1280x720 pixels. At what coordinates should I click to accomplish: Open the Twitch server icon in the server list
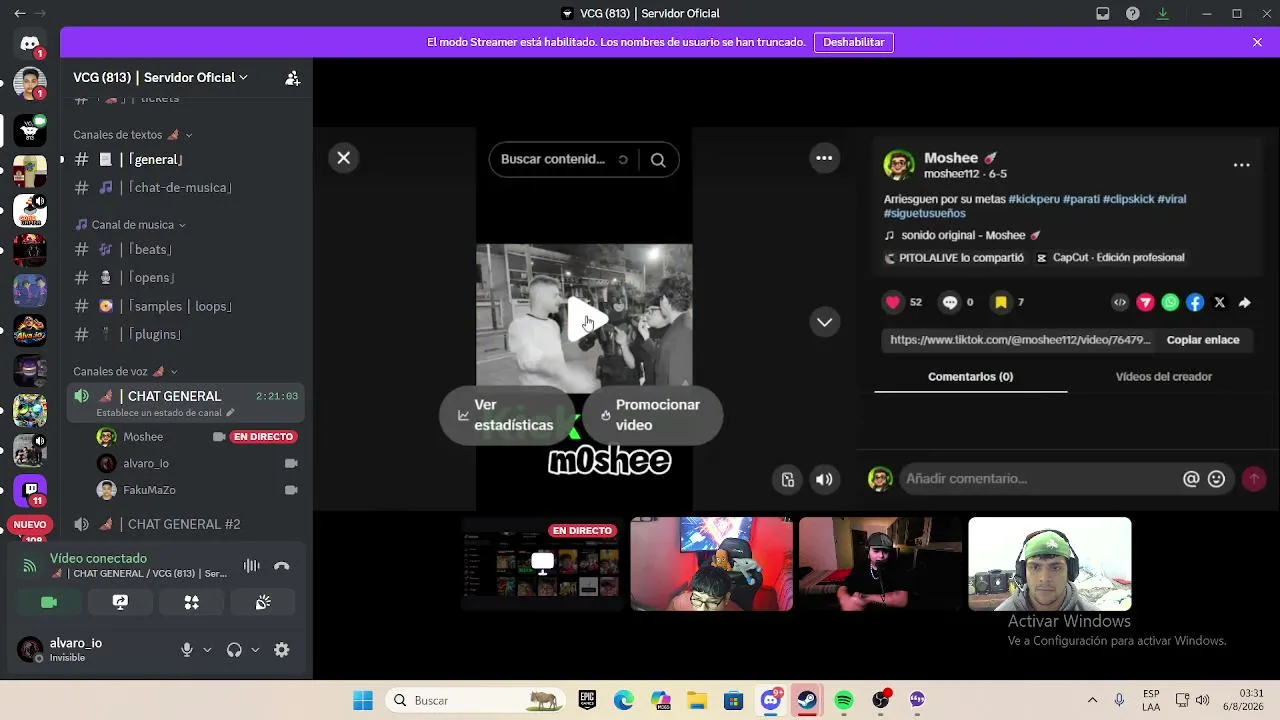point(30,491)
